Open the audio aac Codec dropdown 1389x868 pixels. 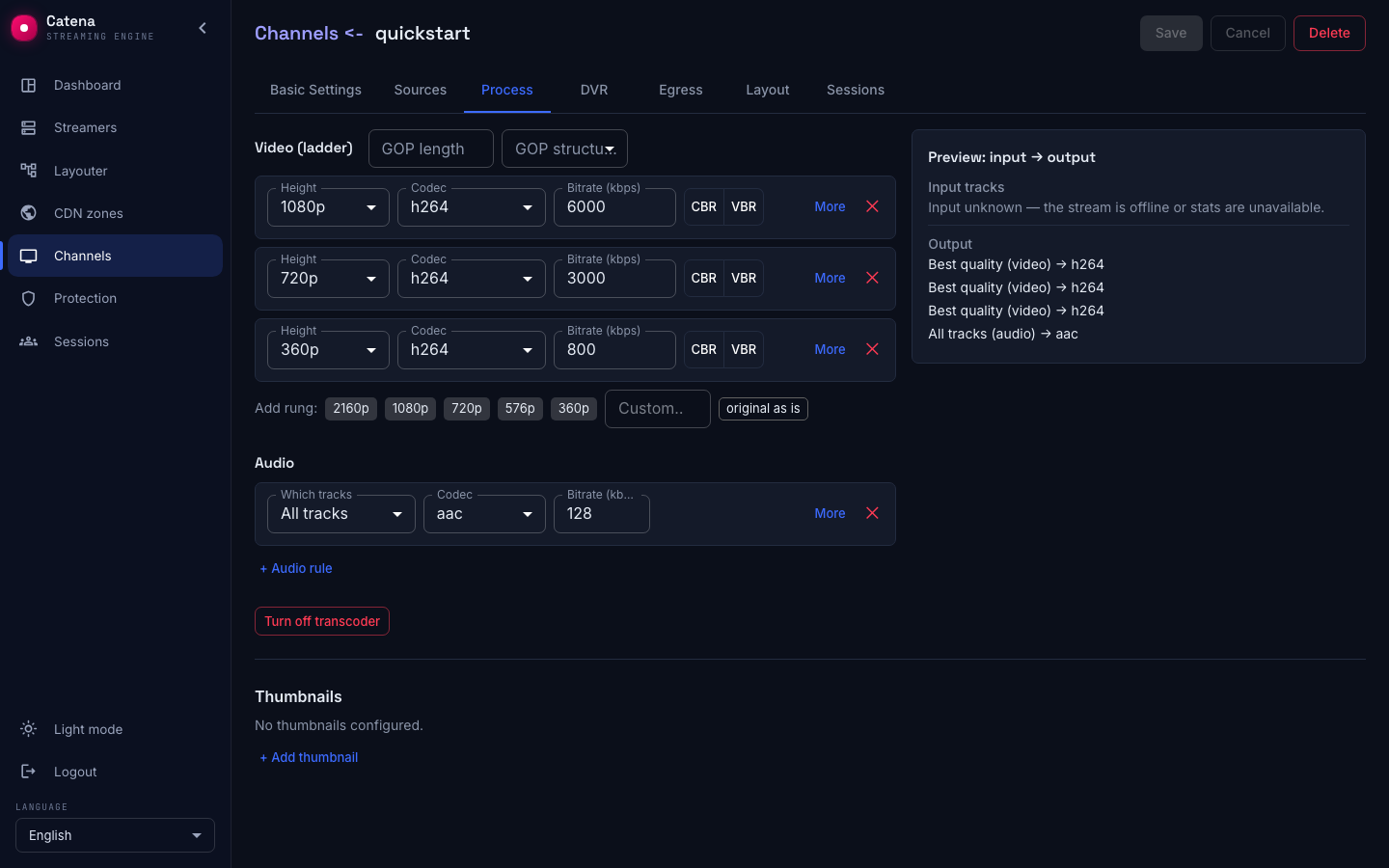(x=484, y=514)
